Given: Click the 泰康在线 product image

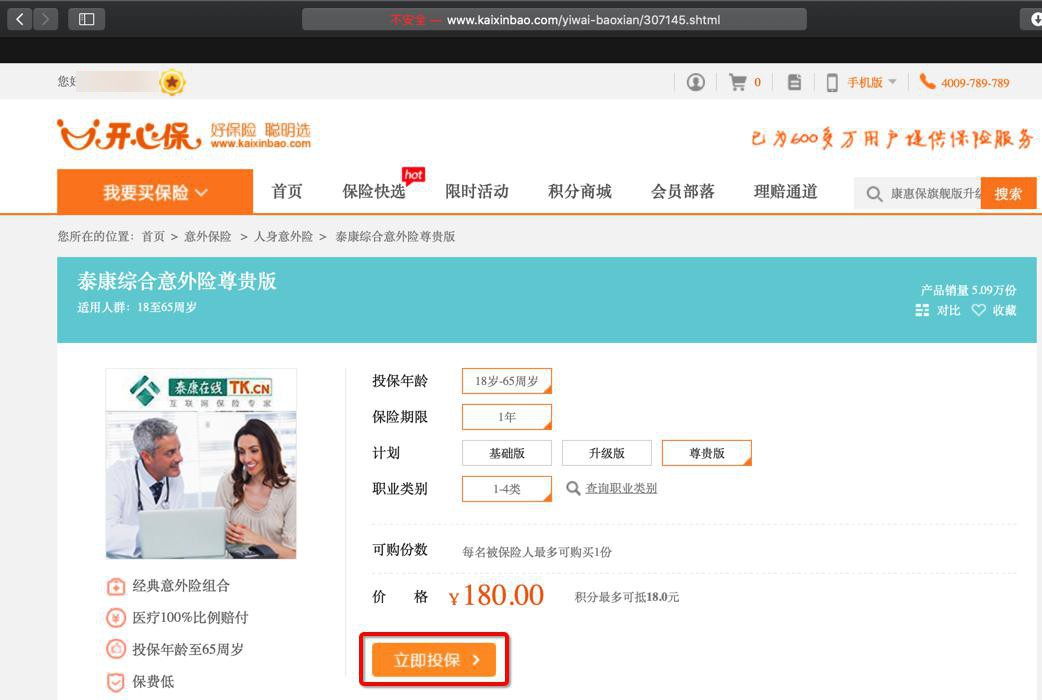Looking at the screenshot, I should [201, 463].
